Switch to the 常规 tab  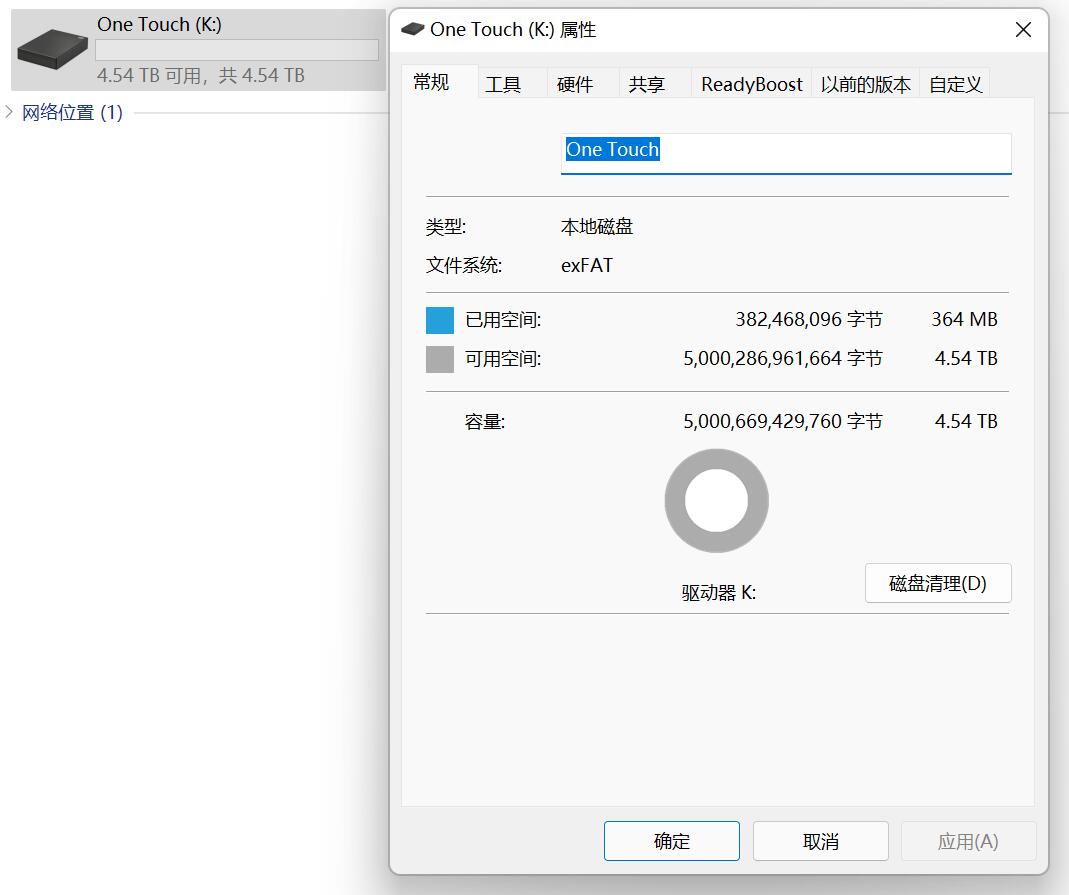coord(431,83)
